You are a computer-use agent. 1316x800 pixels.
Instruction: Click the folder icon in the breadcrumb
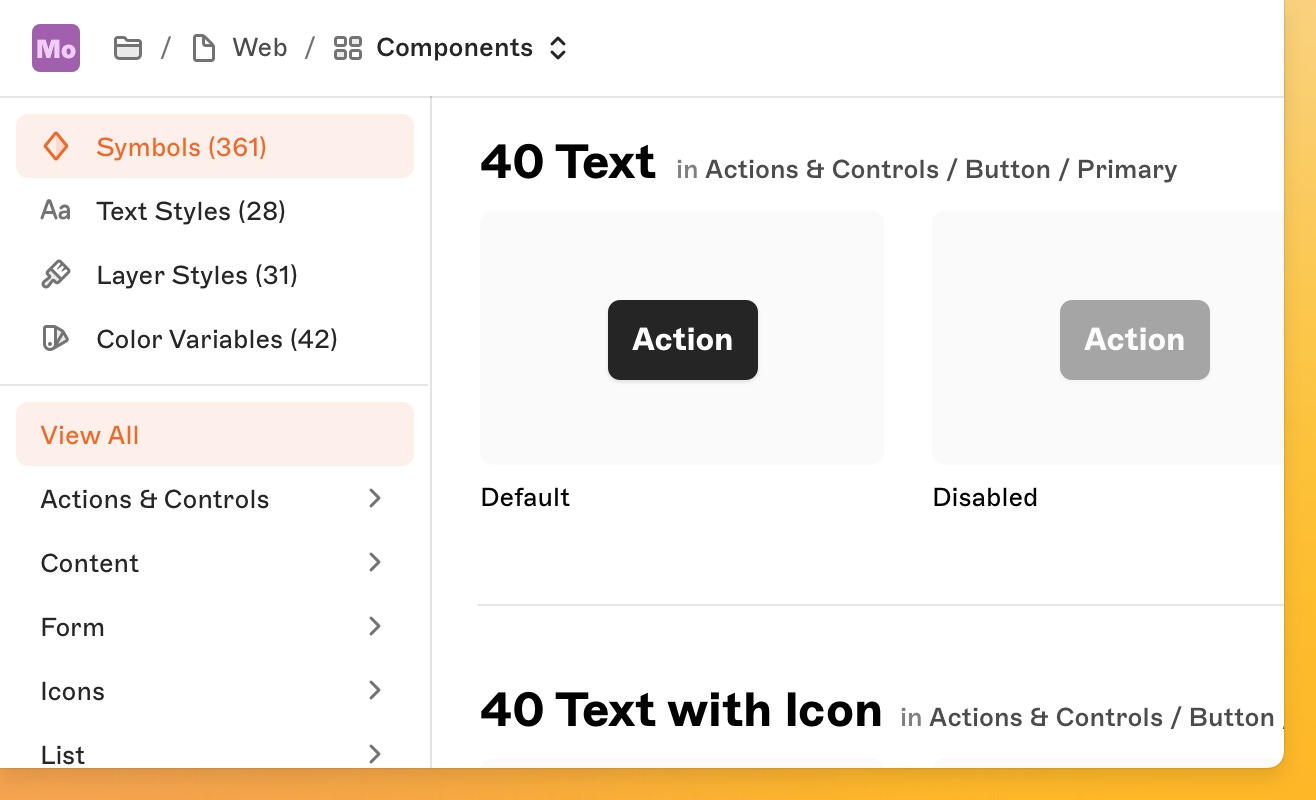pyautogui.click(x=127, y=47)
